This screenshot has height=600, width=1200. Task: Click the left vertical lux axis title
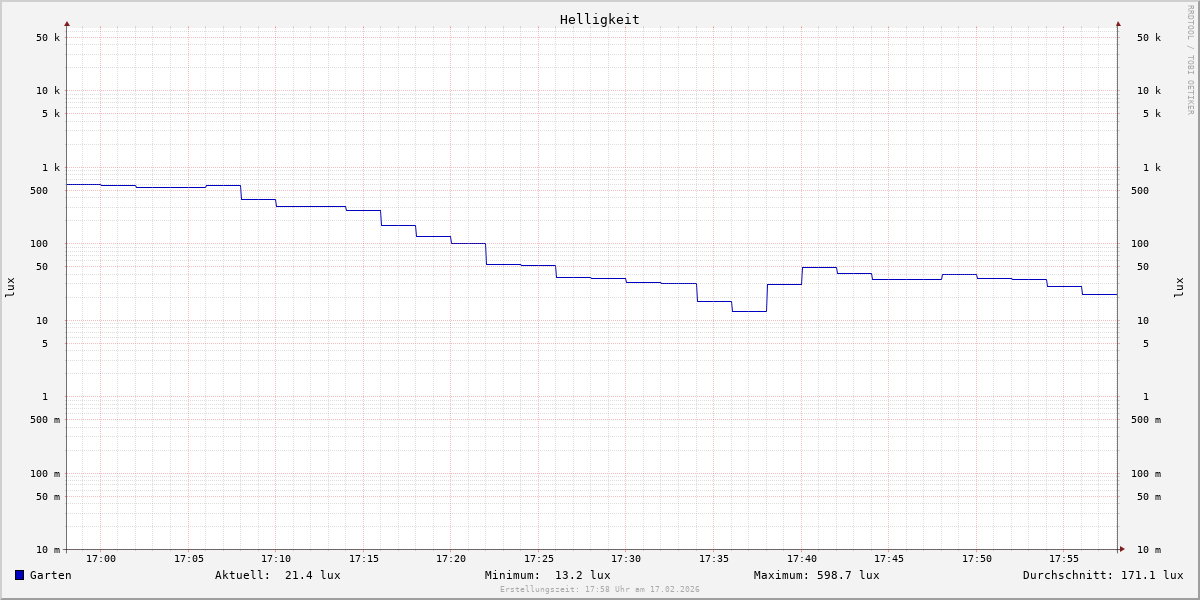(x=10, y=287)
